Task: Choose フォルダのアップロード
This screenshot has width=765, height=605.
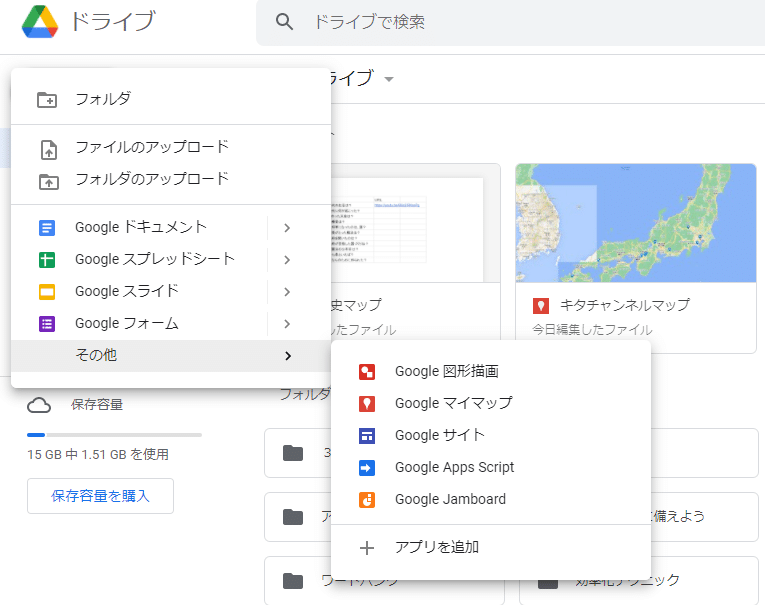Action: click(171, 180)
